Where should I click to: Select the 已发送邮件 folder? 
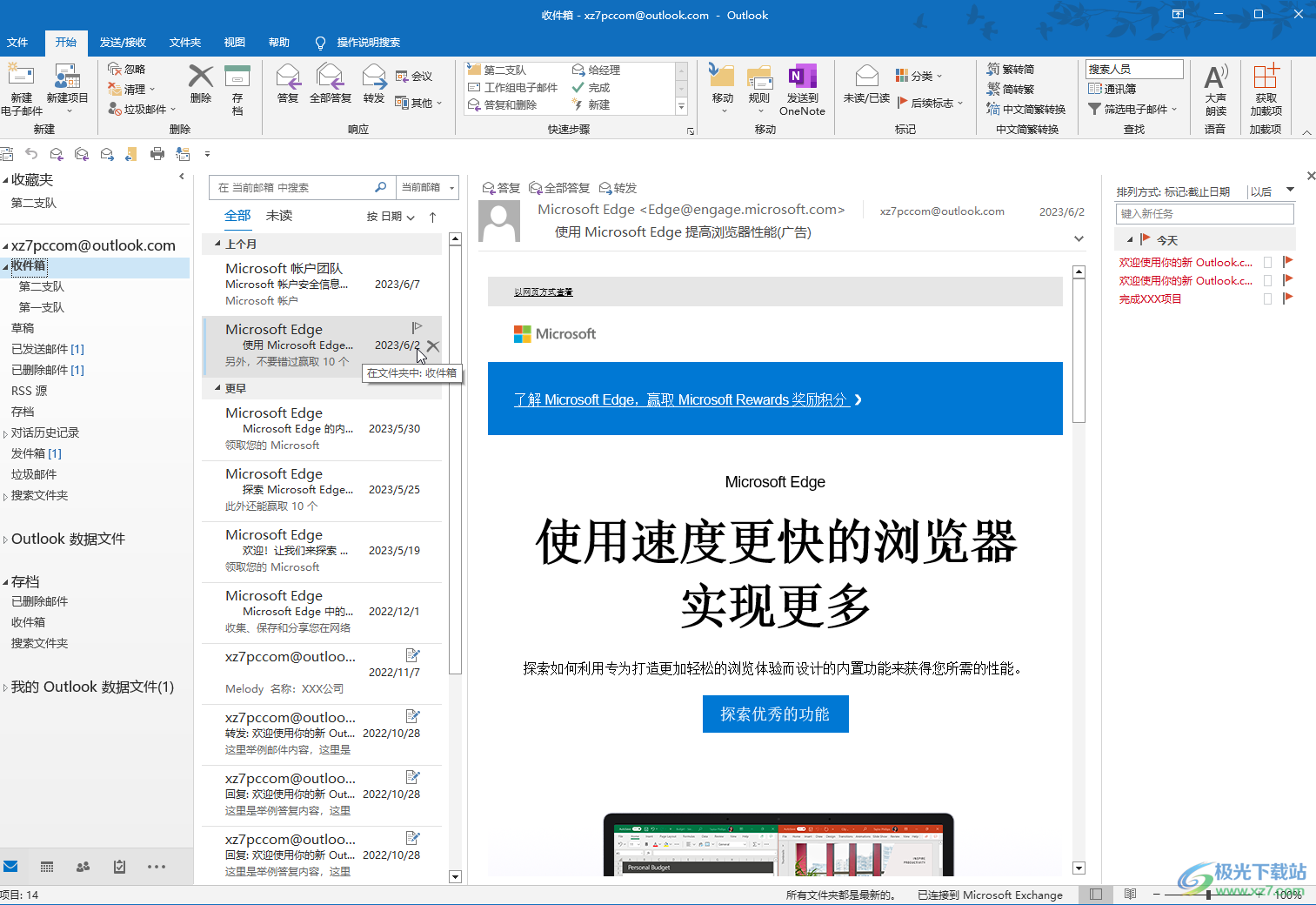pos(48,349)
